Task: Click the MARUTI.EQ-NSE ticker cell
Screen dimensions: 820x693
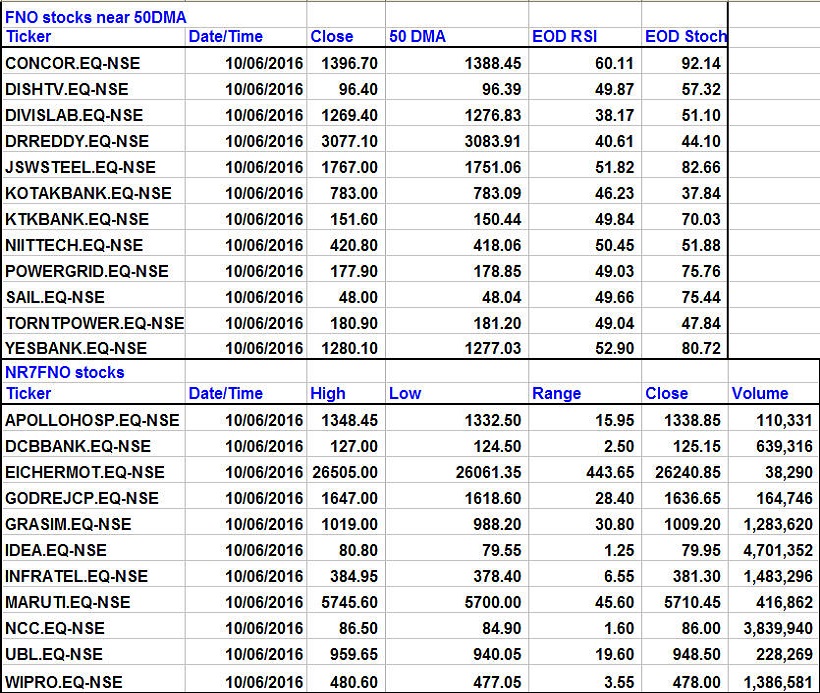Action: 68,602
